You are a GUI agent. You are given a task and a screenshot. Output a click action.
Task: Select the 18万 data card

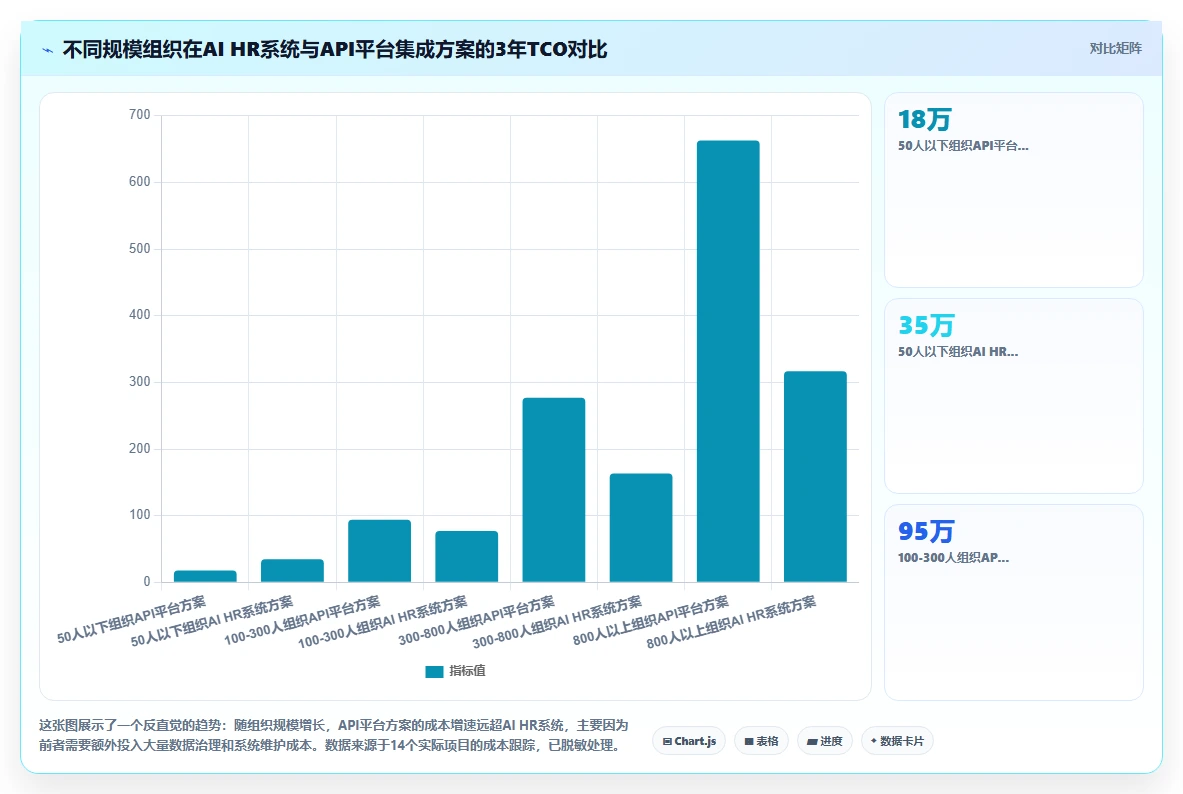1013,189
